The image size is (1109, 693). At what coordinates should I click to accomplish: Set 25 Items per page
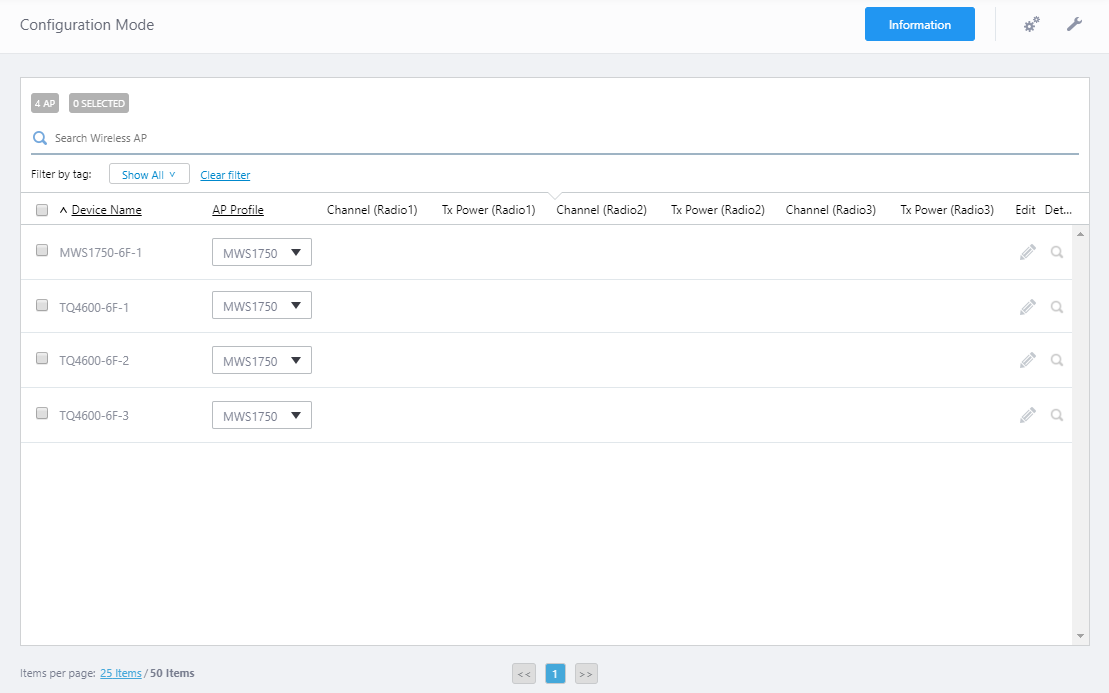click(120, 673)
